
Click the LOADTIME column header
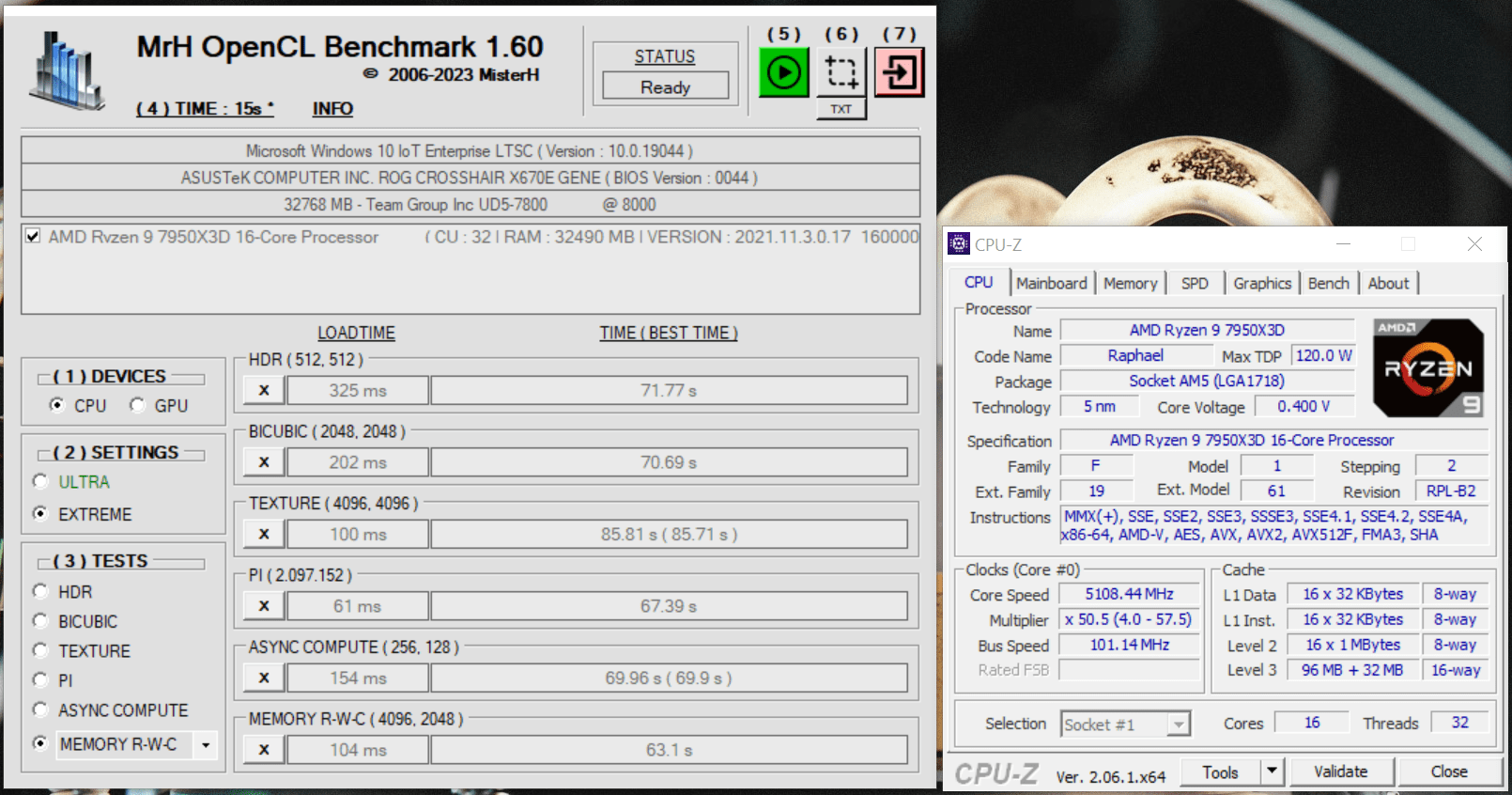356,333
